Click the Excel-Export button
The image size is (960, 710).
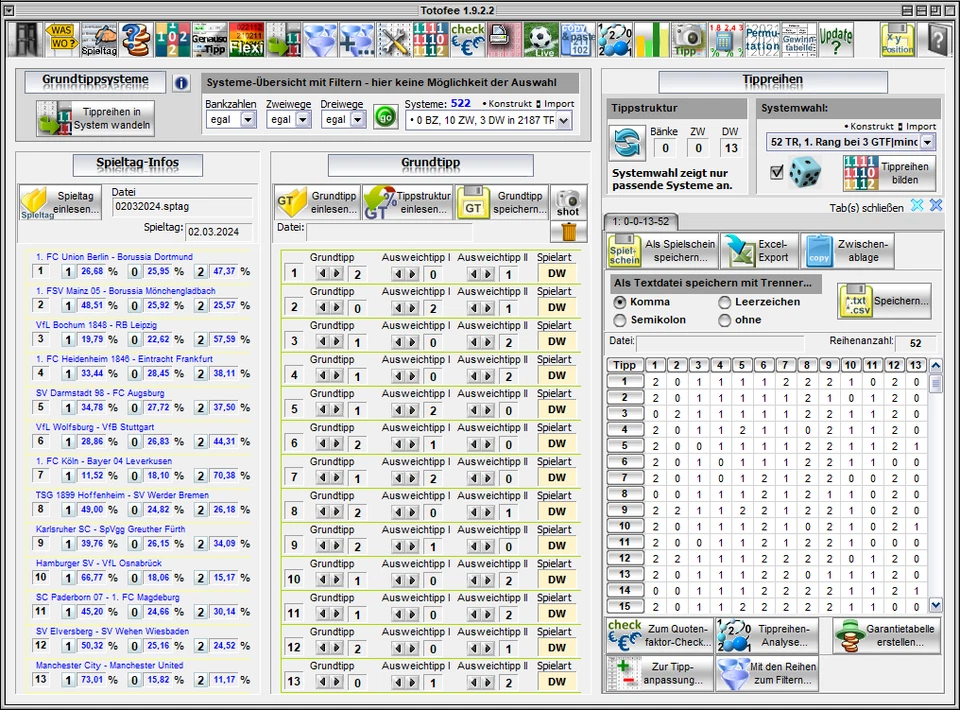[x=758, y=251]
